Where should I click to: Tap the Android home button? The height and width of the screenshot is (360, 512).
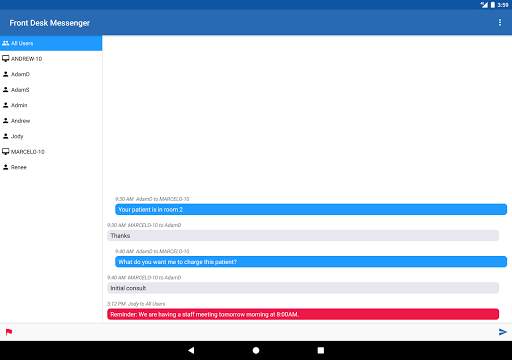point(256,350)
